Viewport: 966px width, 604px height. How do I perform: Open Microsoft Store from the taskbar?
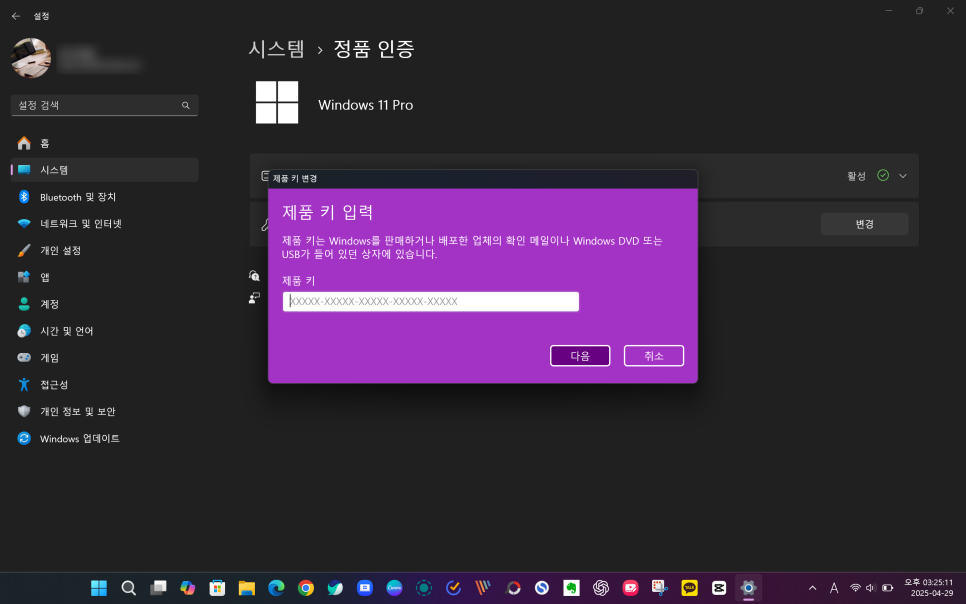(x=217, y=588)
